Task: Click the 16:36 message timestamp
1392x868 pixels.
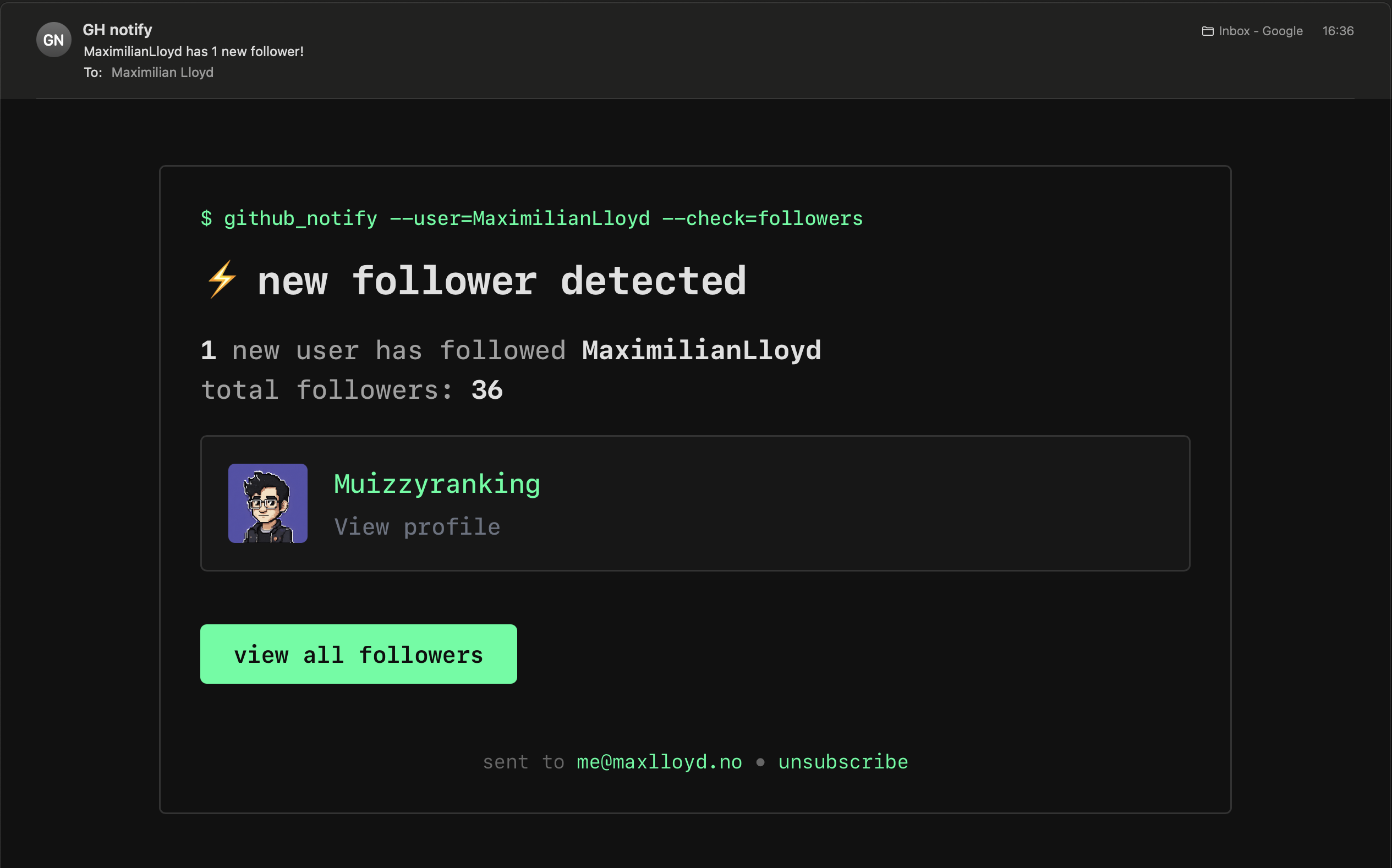Action: pos(1338,31)
